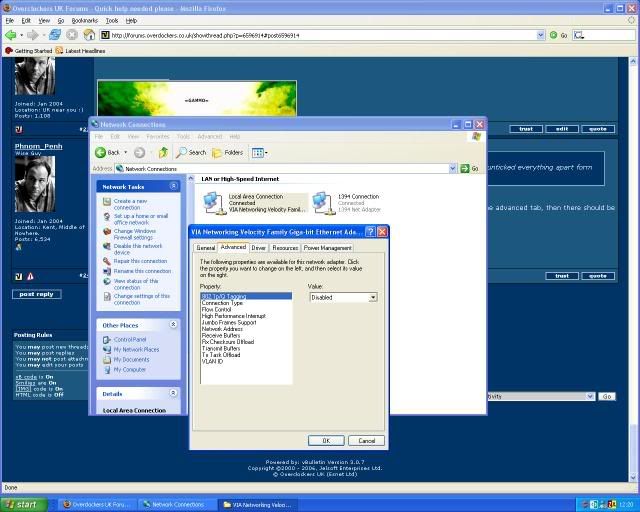Click Firefox Home icon
The image size is (640, 512).
89,35
